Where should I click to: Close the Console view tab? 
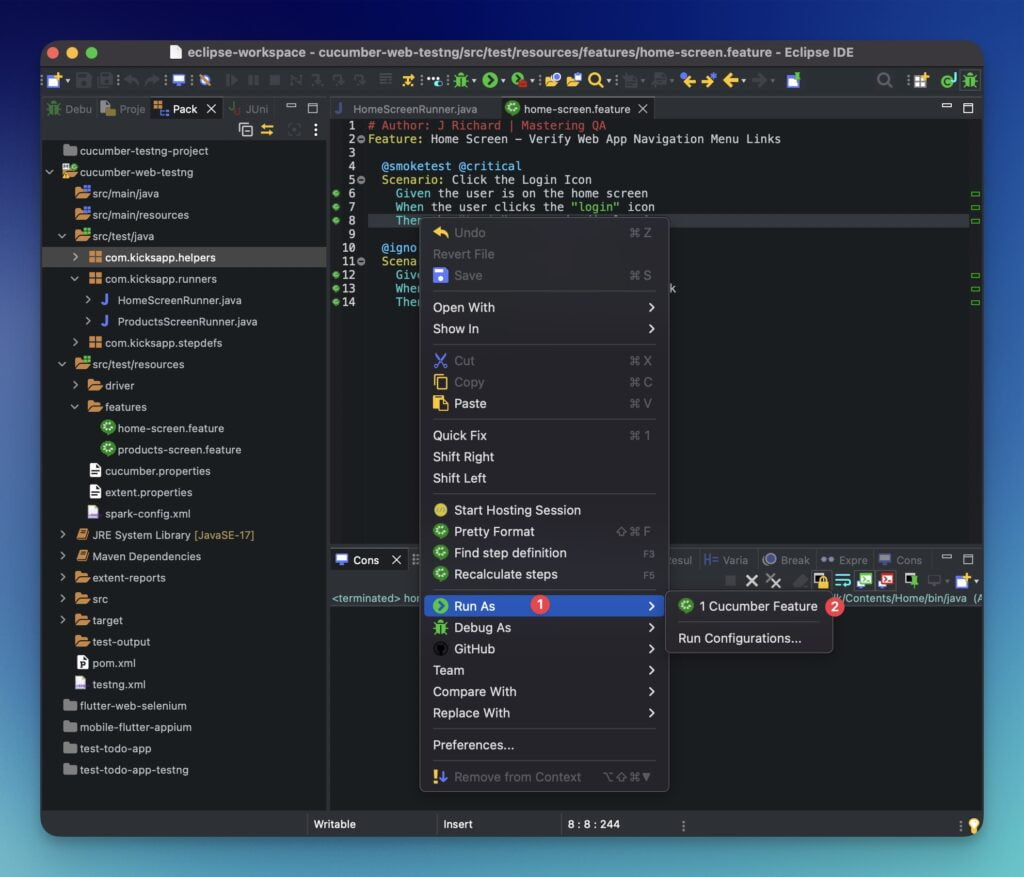(x=396, y=560)
